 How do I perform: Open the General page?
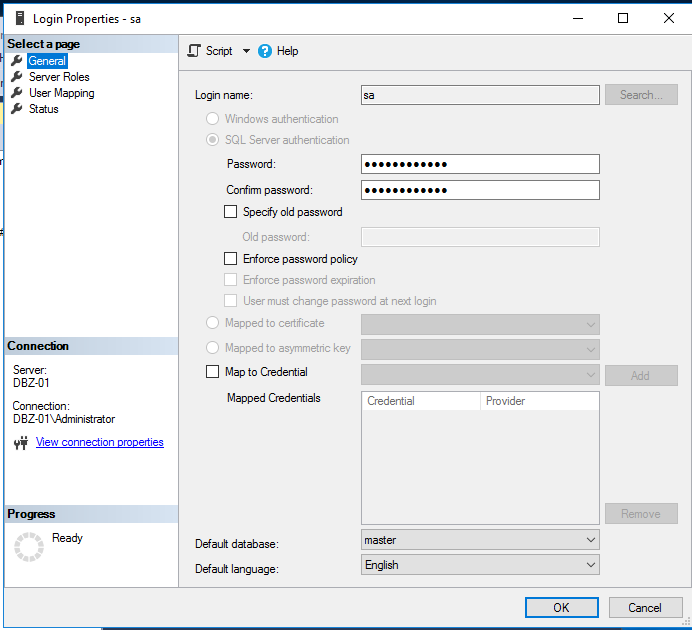pos(47,61)
